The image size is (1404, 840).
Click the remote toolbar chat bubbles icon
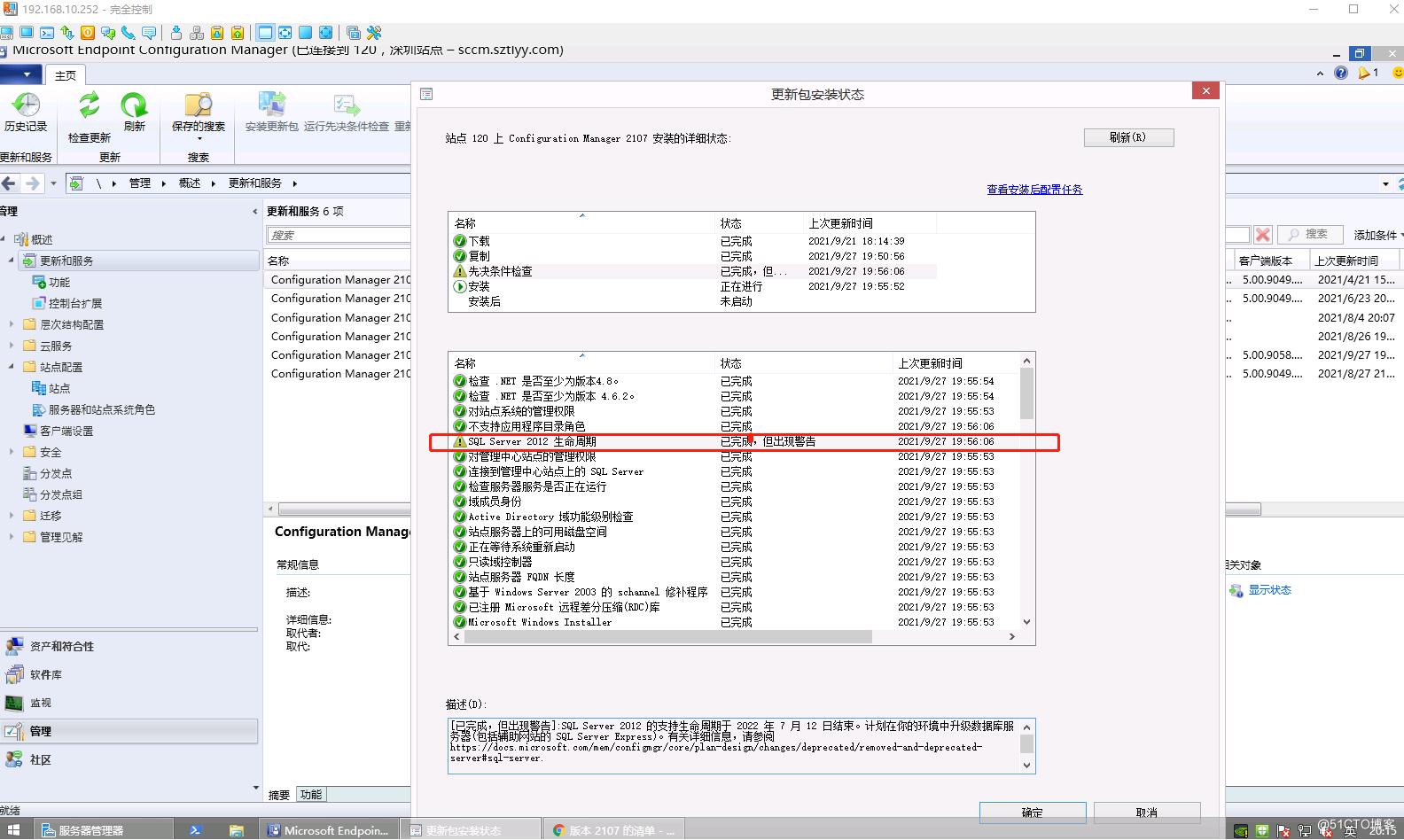click(x=108, y=33)
